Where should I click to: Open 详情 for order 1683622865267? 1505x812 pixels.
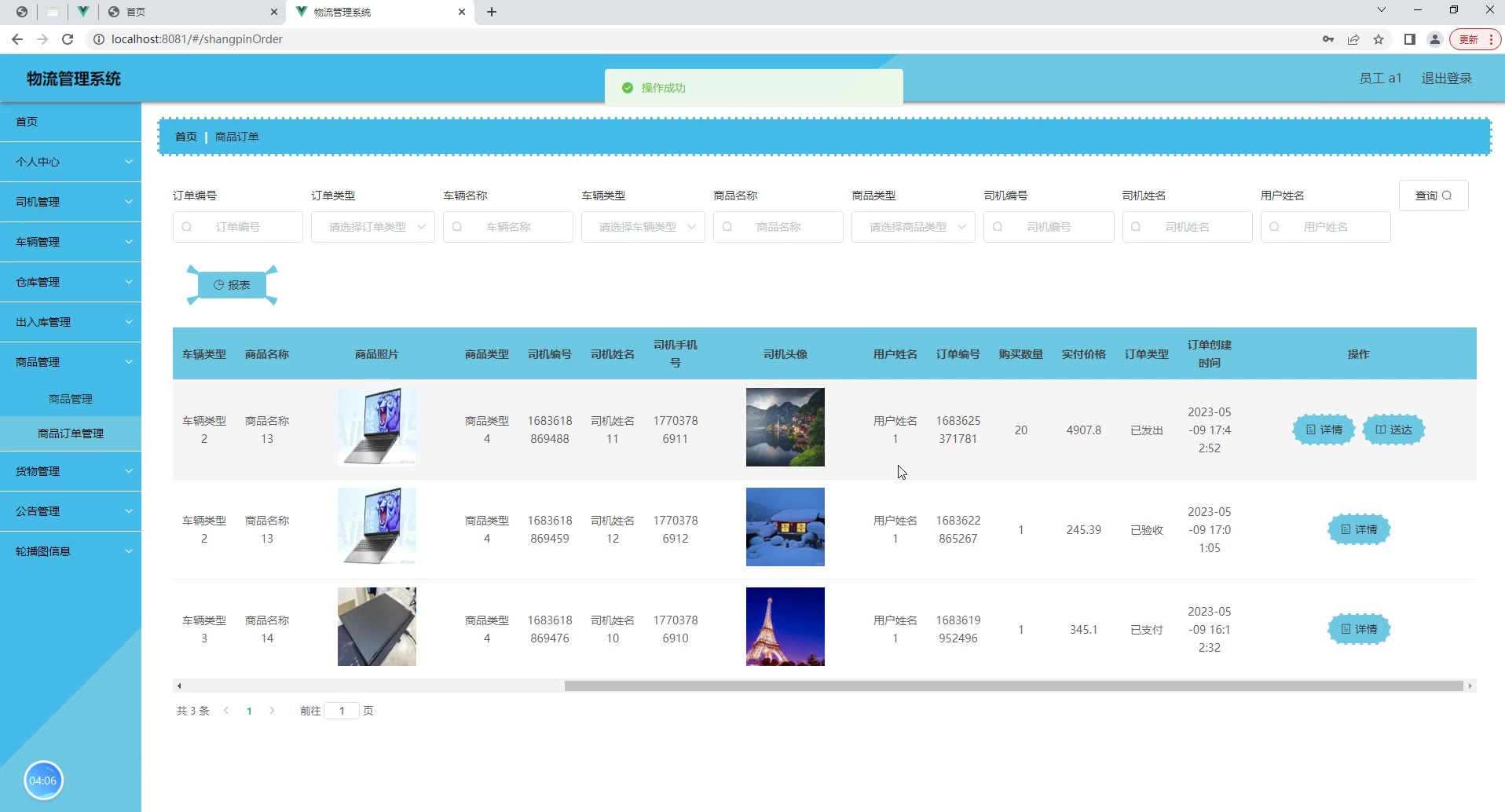pyautogui.click(x=1359, y=529)
